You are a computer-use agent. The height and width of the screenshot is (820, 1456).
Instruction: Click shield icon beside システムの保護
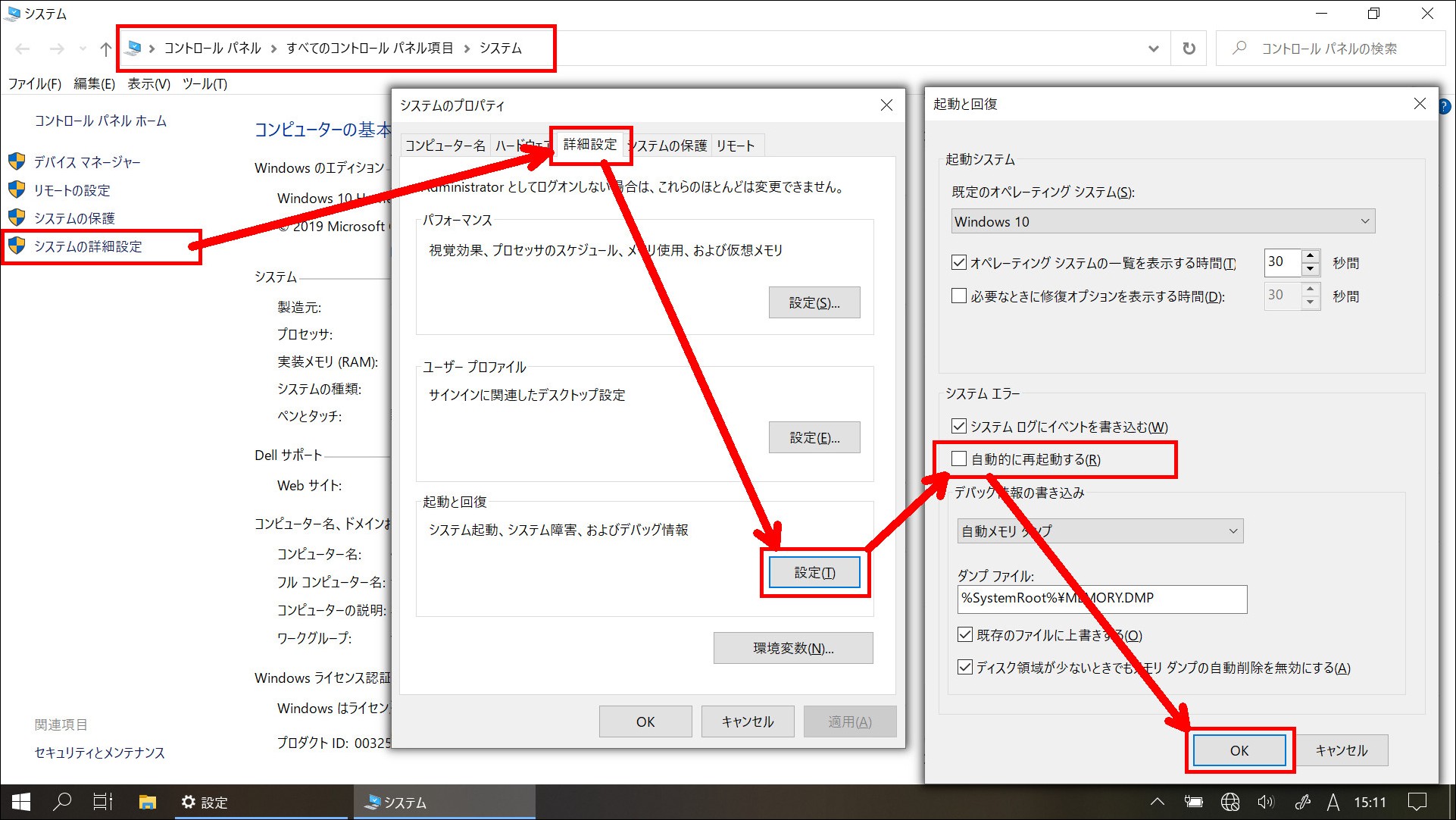(x=17, y=218)
